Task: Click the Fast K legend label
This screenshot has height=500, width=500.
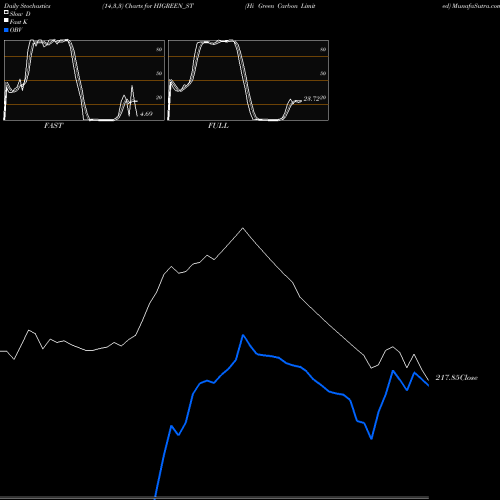Action: 19,22
